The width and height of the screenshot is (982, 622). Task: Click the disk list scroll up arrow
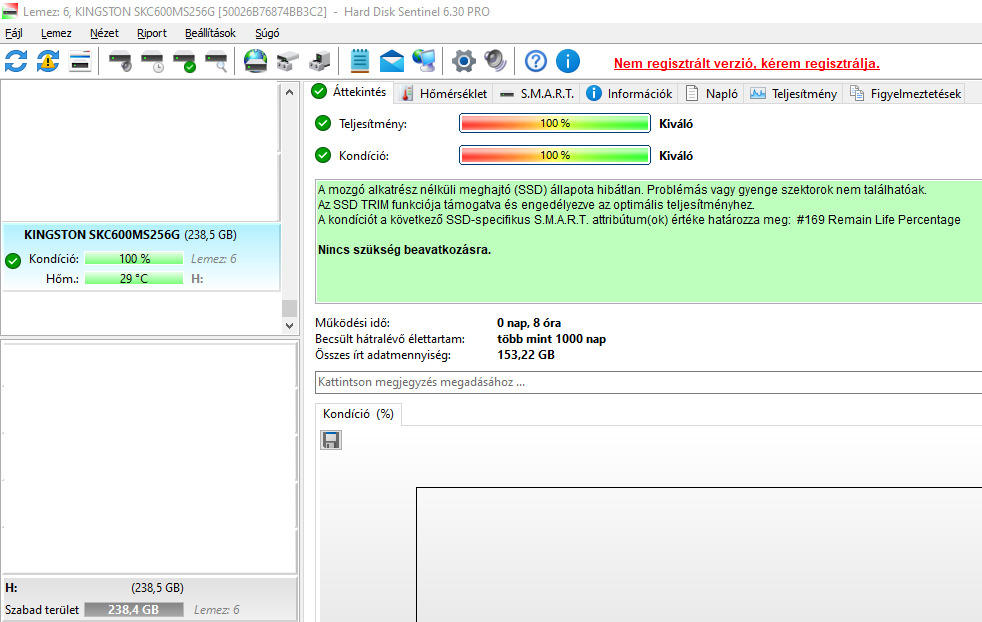(289, 92)
